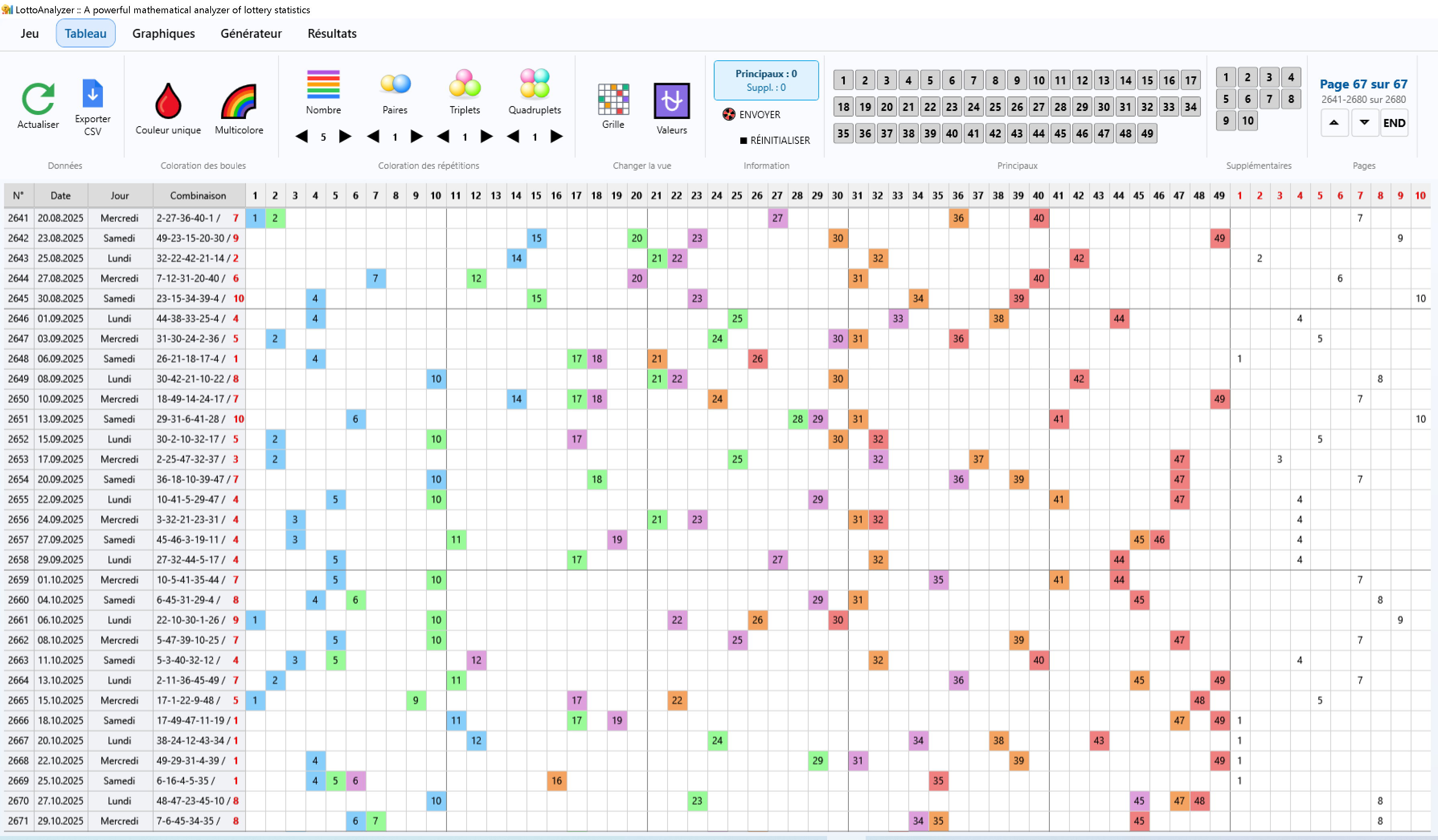Viewport: 1438px width, 840px height.
Task: Toggle ball number 25 in Principaux
Action: pyautogui.click(x=995, y=107)
